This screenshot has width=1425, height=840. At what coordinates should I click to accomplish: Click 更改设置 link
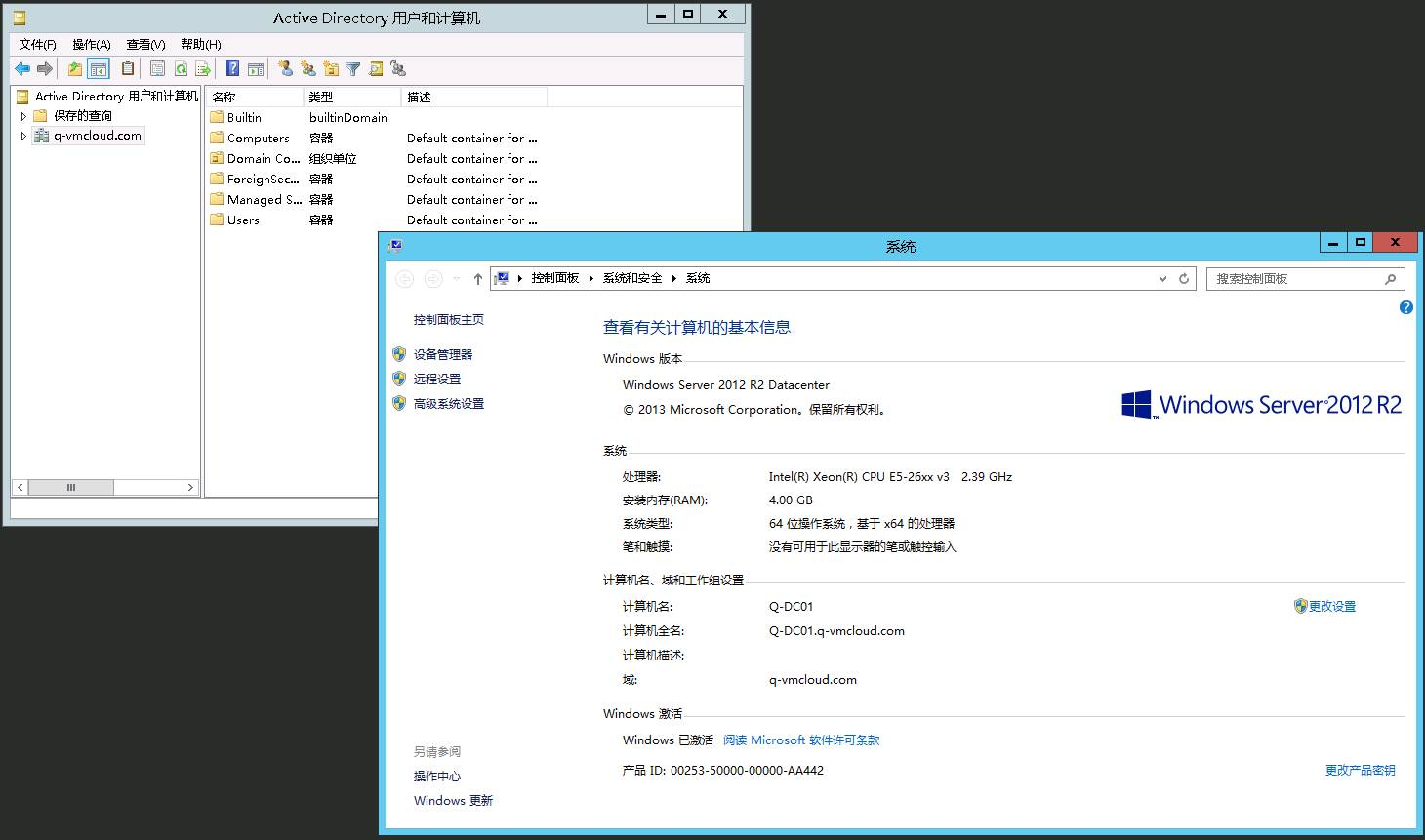coord(1332,606)
